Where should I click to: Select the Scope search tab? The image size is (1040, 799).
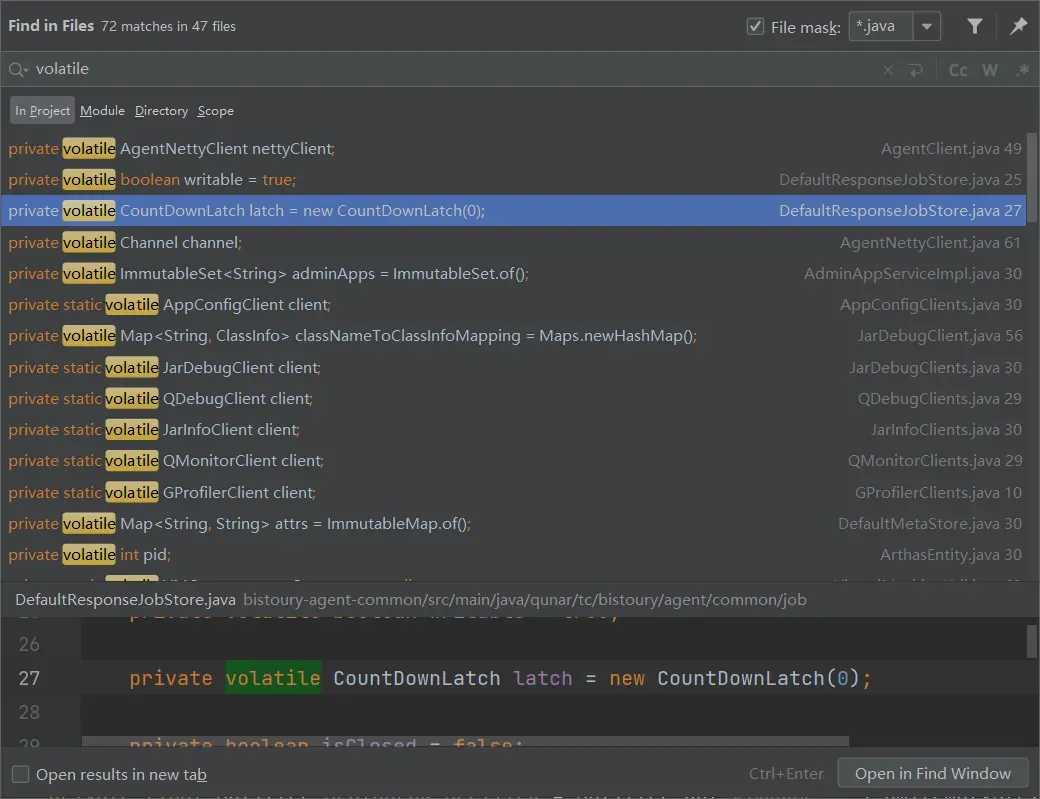tap(215, 111)
